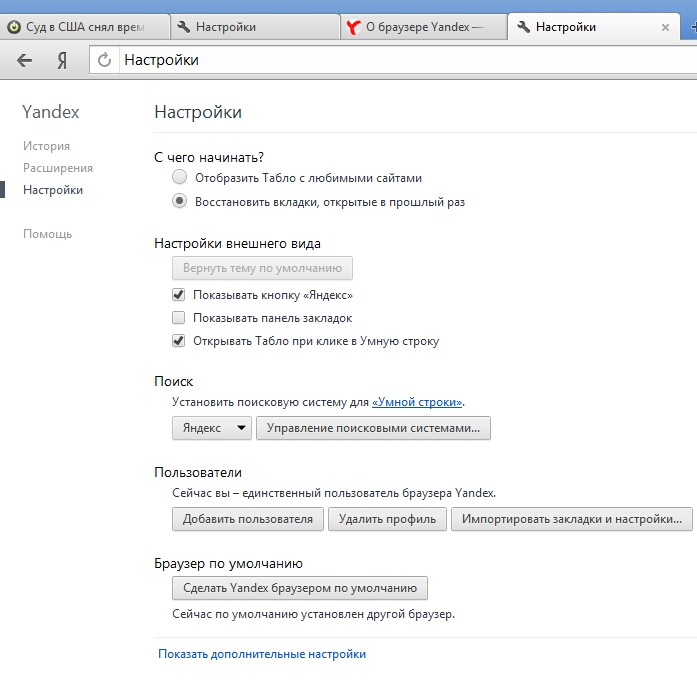Screen dimensions: 697x699
Task: Click the Yandex logo icon on browser tab
Action: [353, 28]
